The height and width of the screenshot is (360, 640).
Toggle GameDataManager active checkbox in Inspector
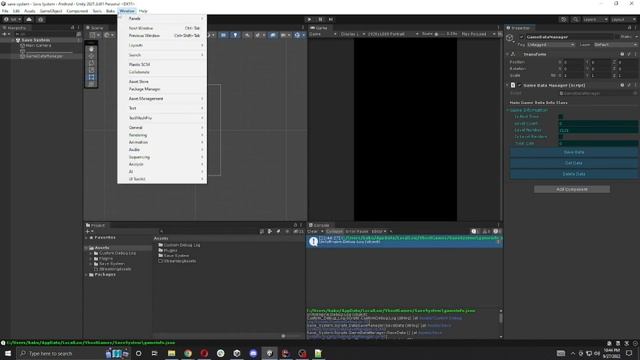(521, 37)
